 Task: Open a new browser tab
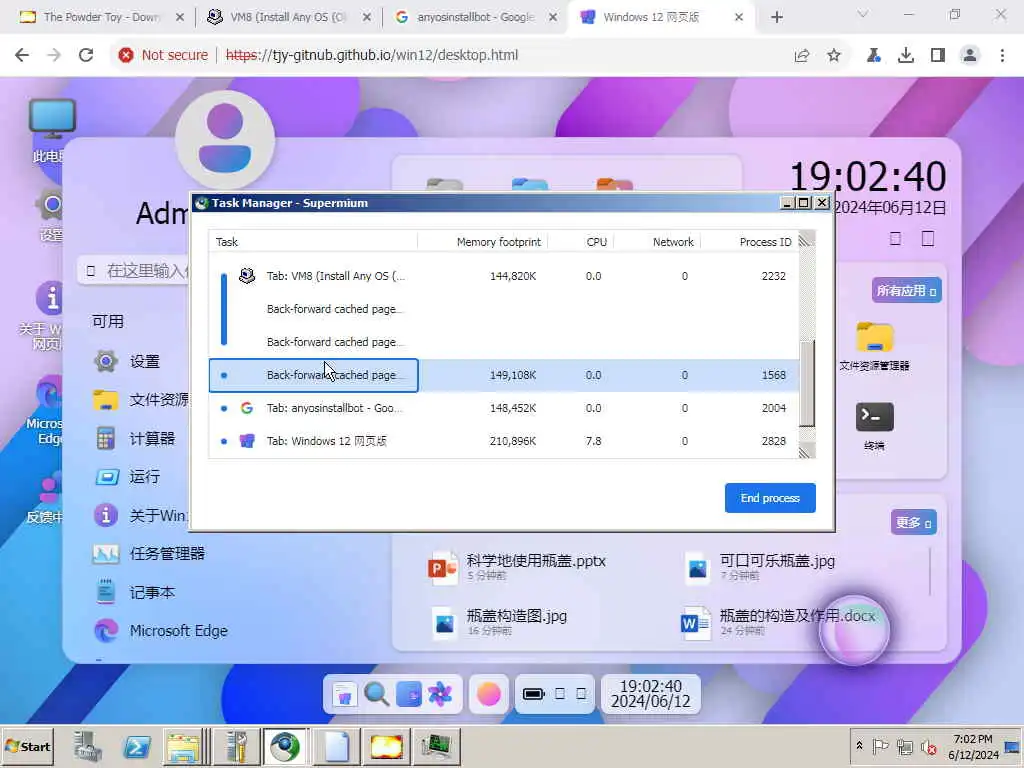tap(776, 17)
